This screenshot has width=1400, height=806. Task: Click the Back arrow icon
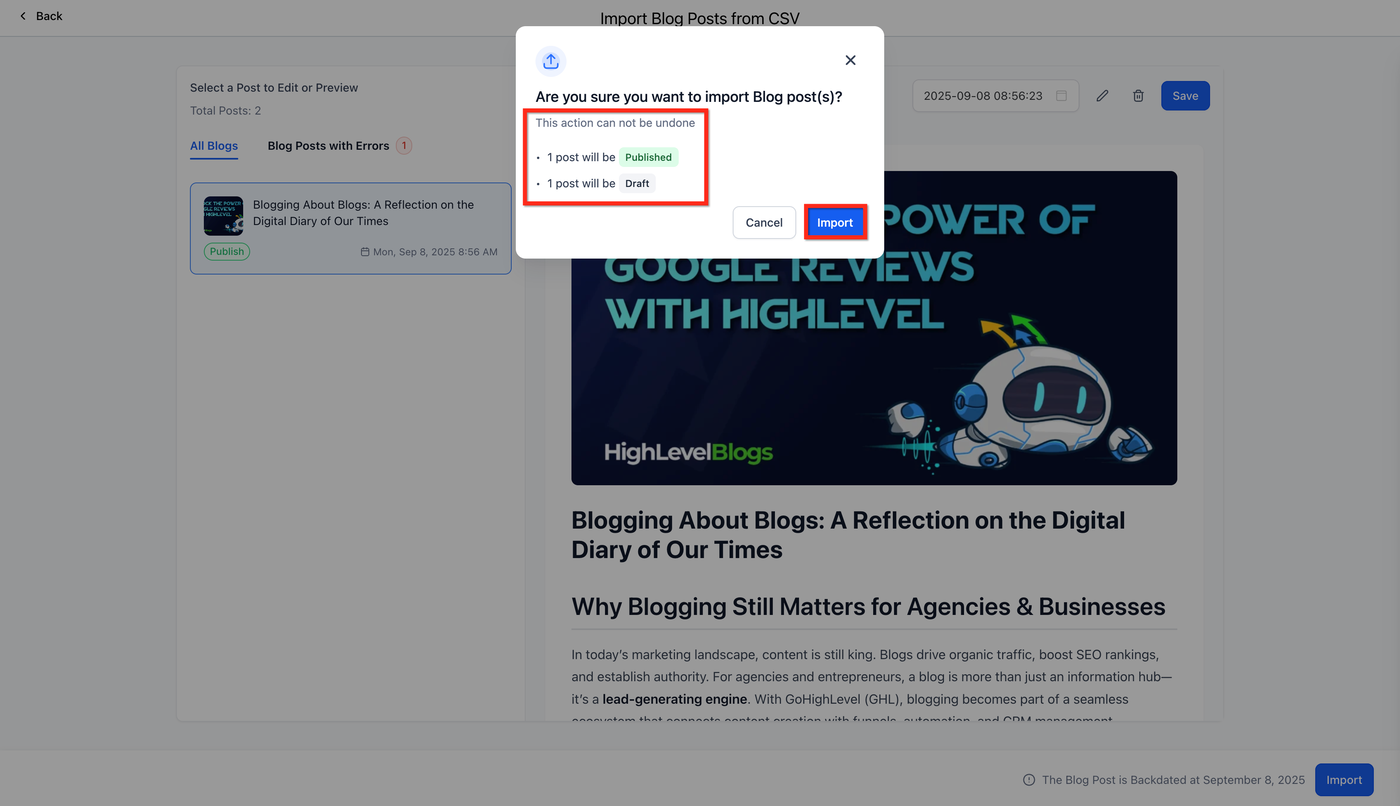click(x=23, y=16)
